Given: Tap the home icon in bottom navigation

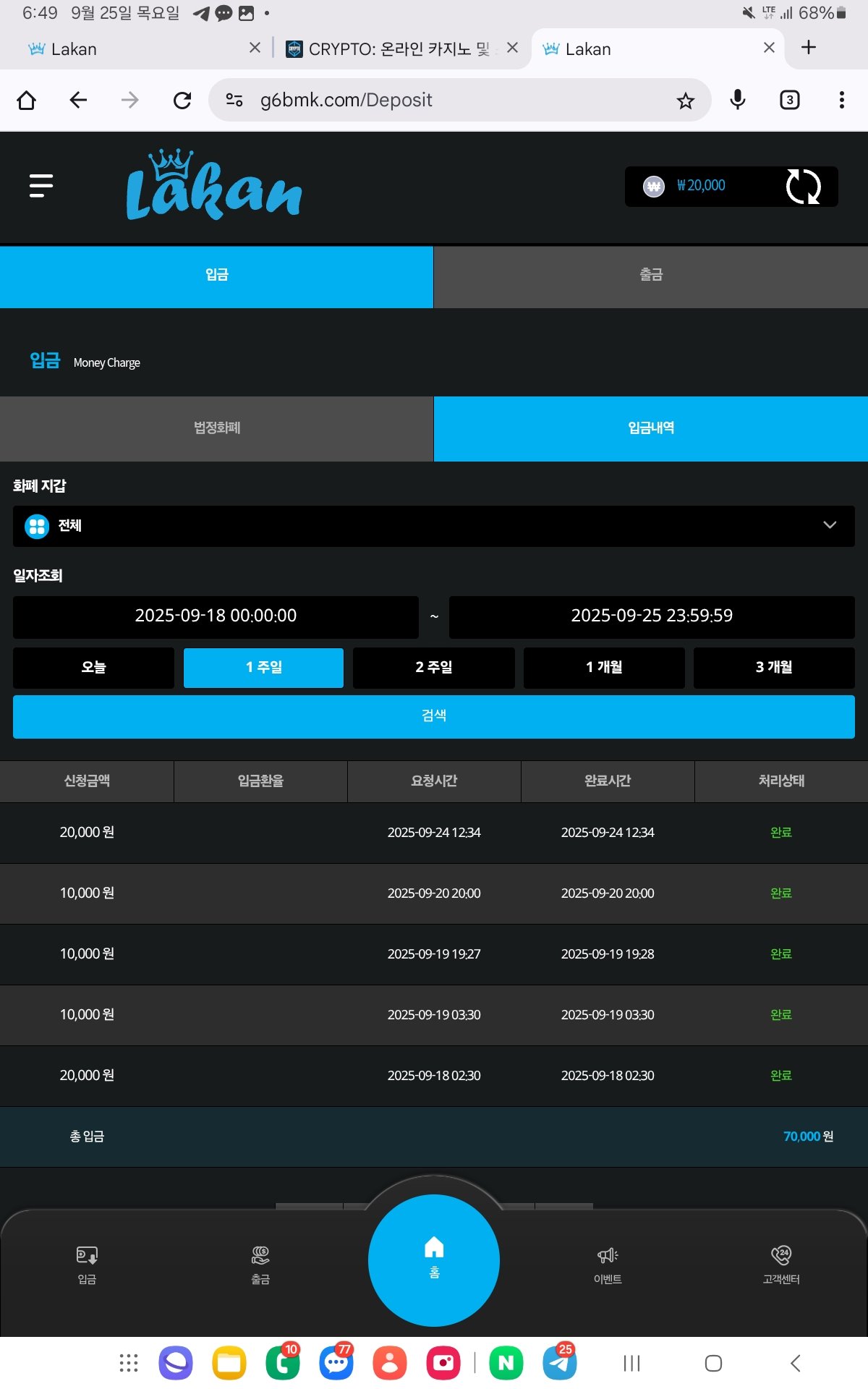Looking at the screenshot, I should pos(434,1259).
